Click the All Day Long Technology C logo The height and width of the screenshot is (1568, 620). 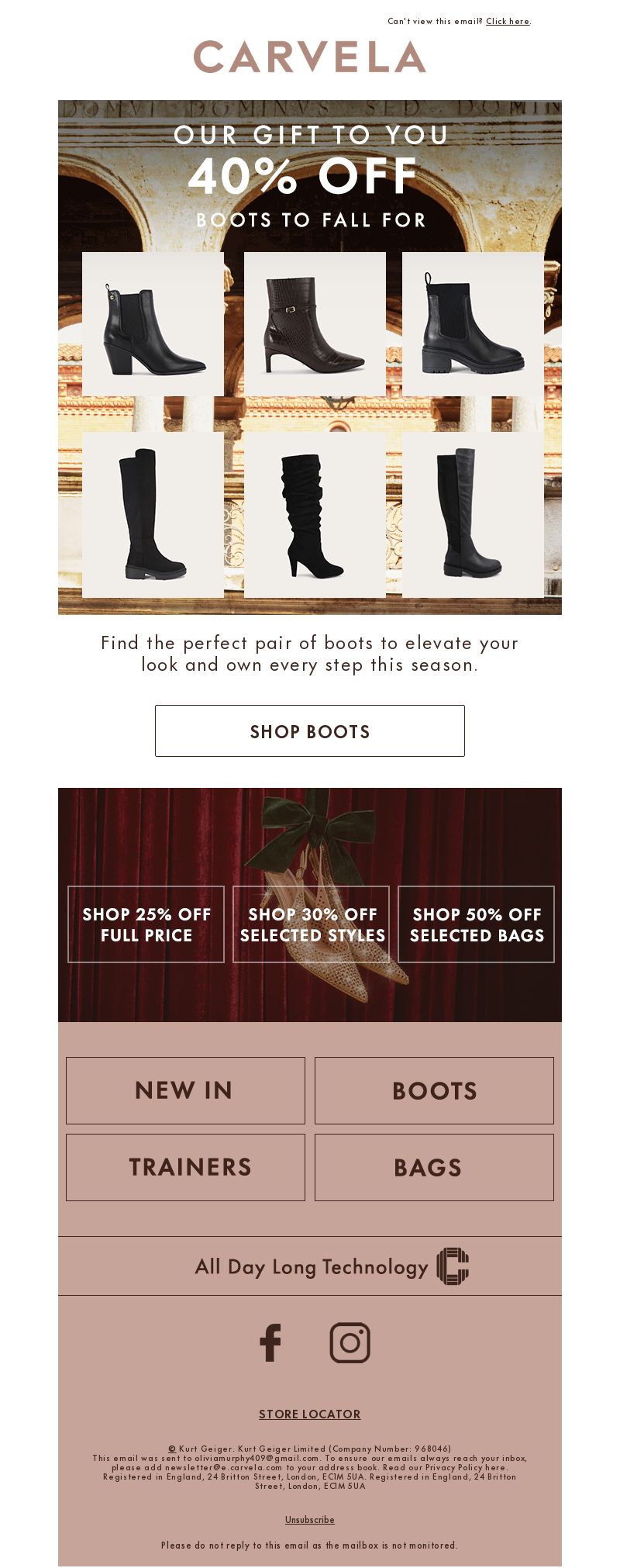coord(453,1266)
